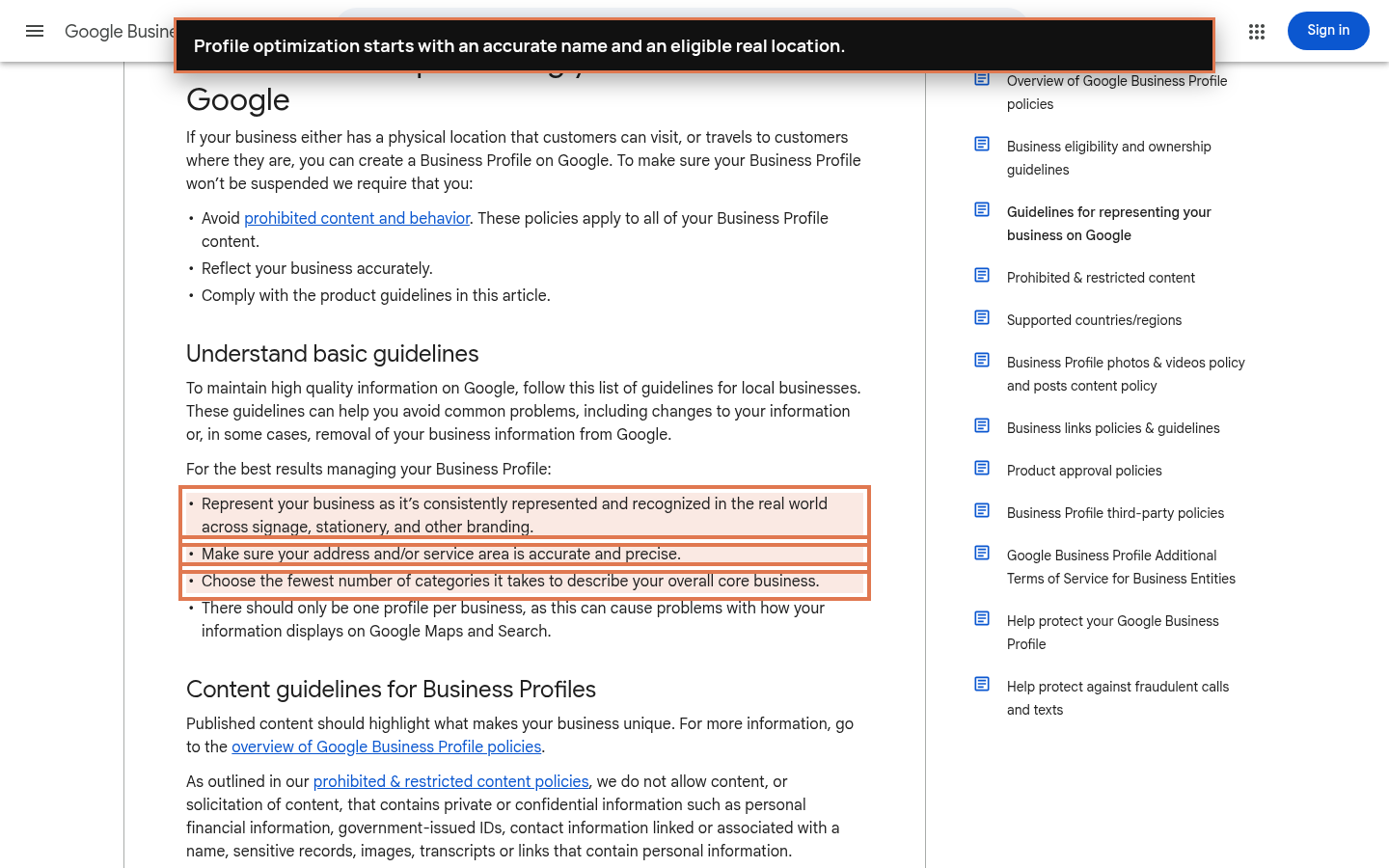Open Business eligibility and ownership guidelines article
This screenshot has height=868, width=1389.
point(1108,158)
